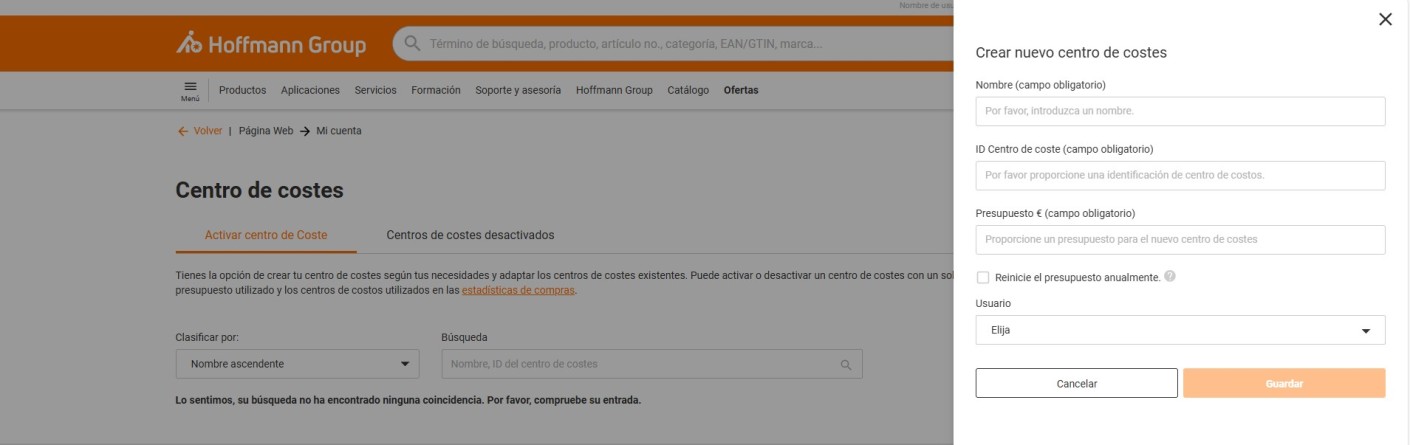Open the estadísticas de compras link
The width and height of the screenshot is (1410, 445).
tap(518, 291)
